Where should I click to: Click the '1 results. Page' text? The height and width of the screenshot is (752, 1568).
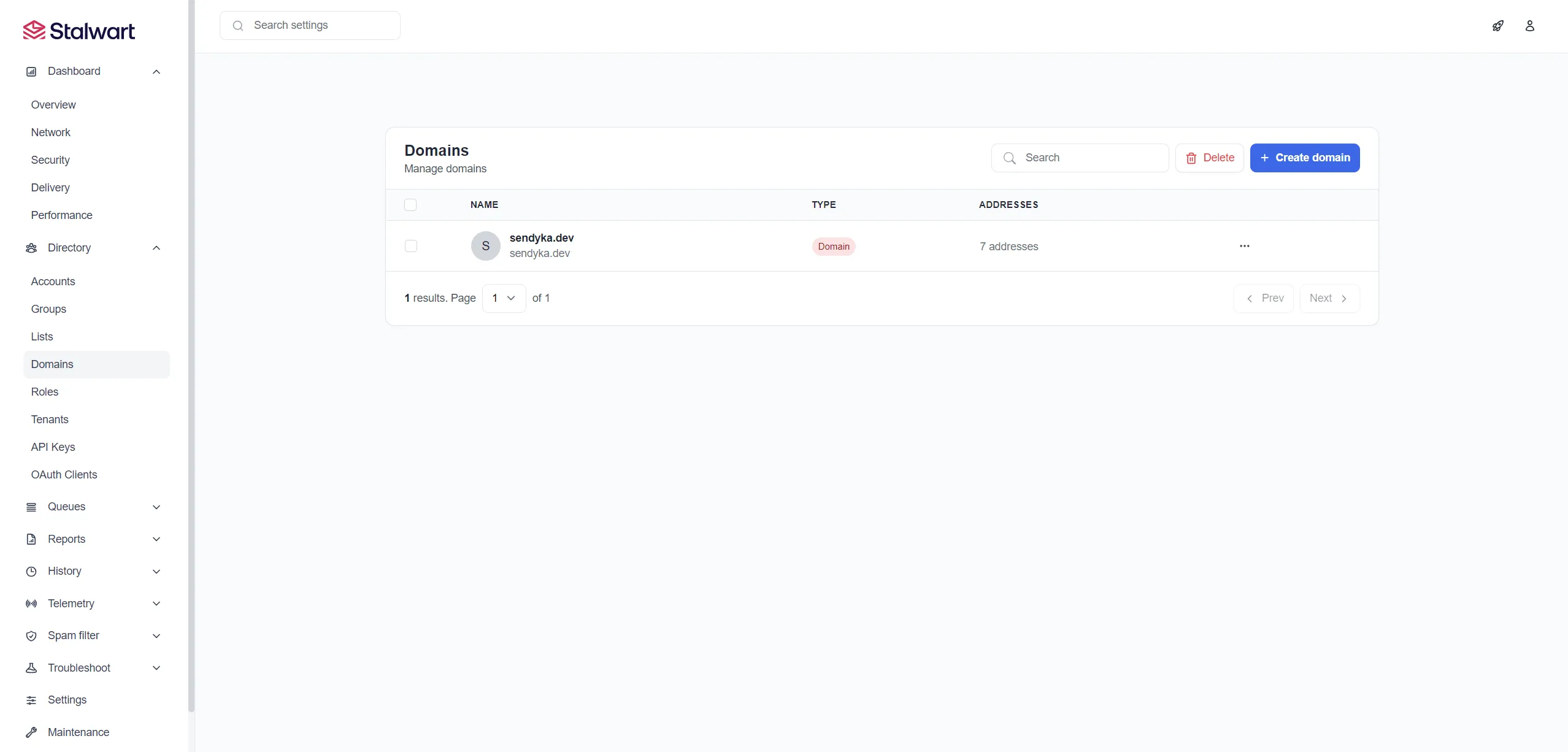coord(440,298)
